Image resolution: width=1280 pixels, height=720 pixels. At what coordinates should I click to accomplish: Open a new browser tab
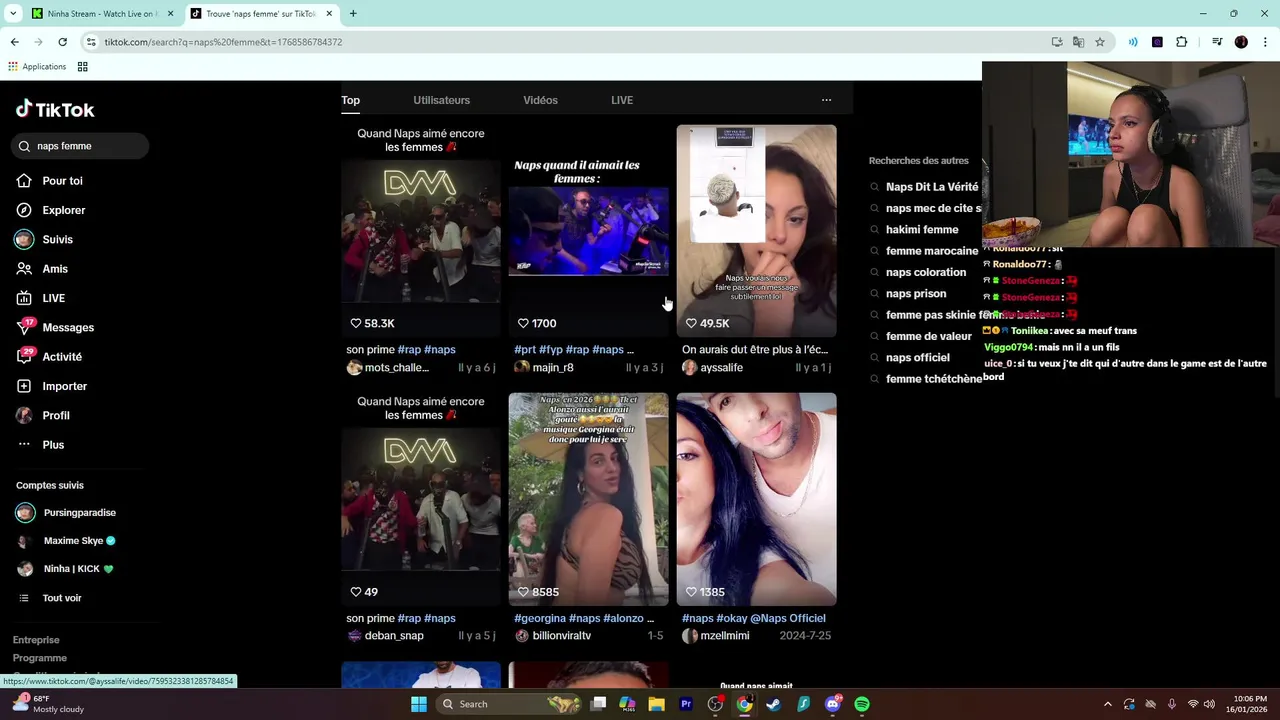[x=353, y=14]
